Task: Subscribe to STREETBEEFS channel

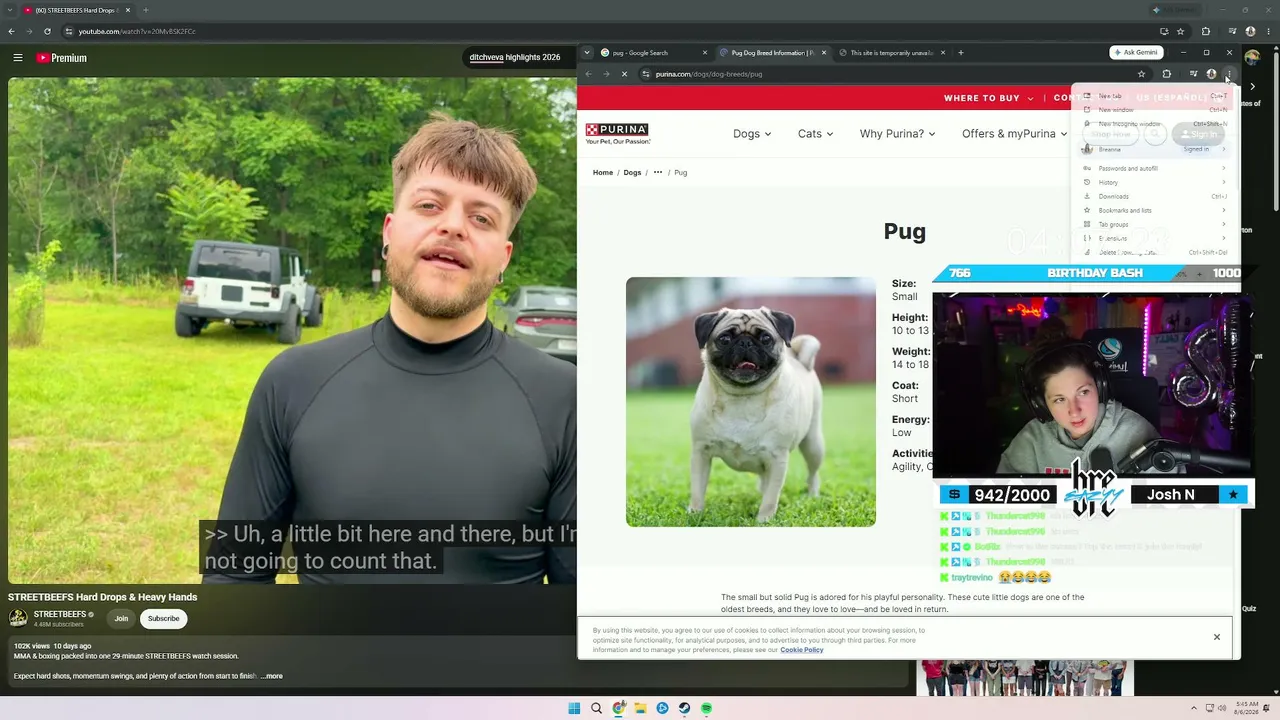Action: pos(164,618)
